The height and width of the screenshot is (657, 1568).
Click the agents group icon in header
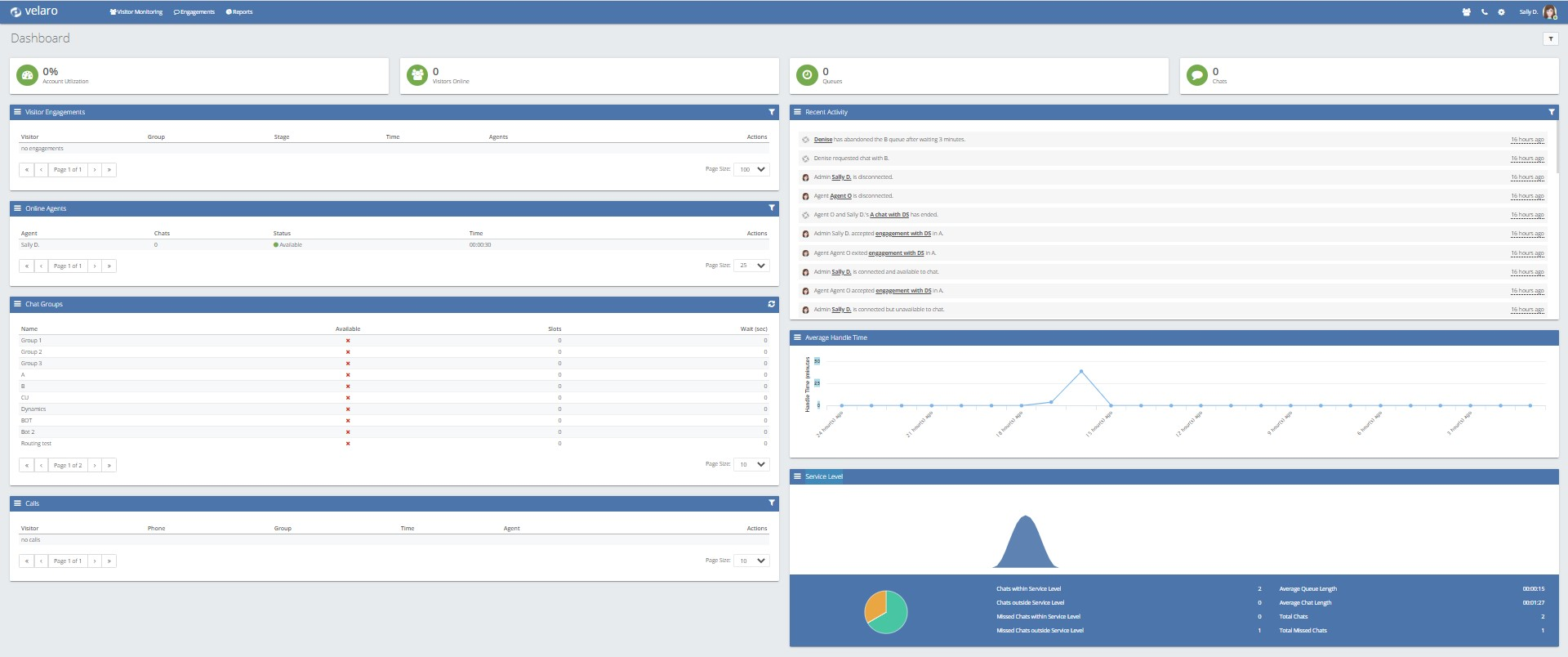tap(1466, 12)
